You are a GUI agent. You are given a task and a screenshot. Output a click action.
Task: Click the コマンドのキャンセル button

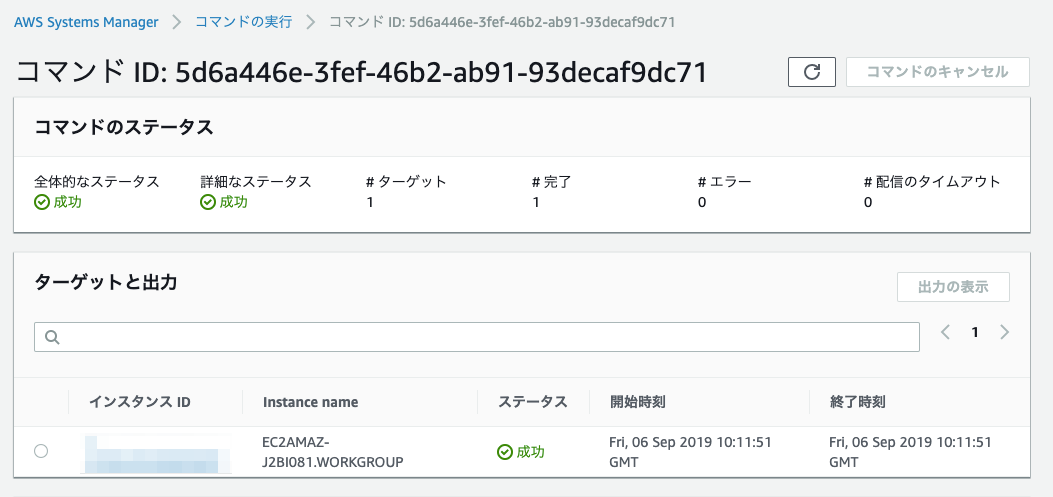tap(937, 72)
